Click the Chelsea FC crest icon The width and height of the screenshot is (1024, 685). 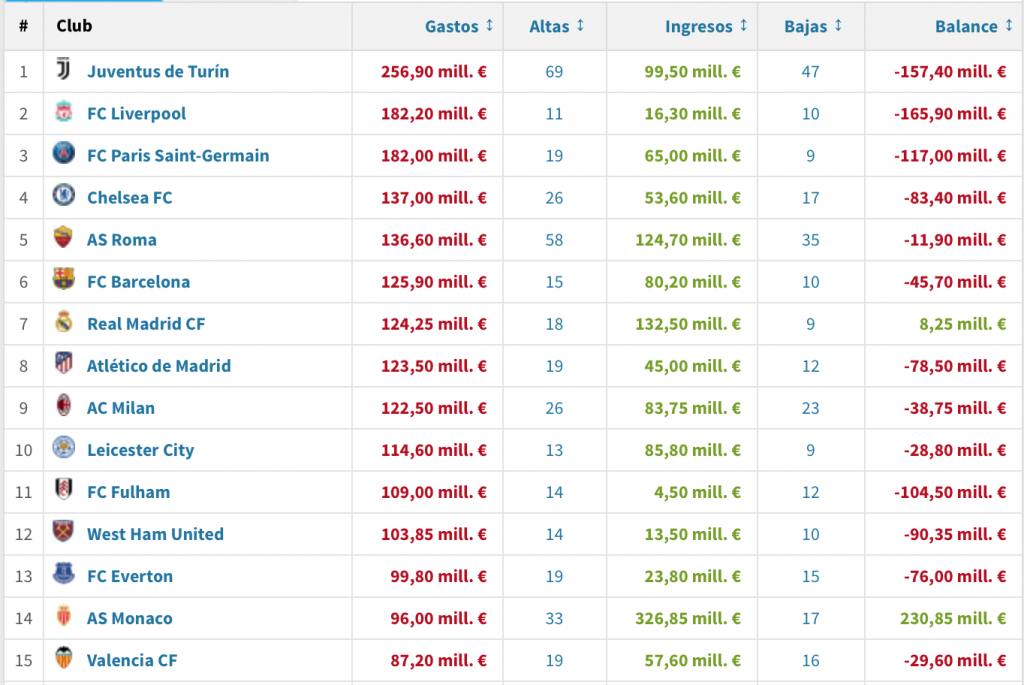tap(63, 195)
